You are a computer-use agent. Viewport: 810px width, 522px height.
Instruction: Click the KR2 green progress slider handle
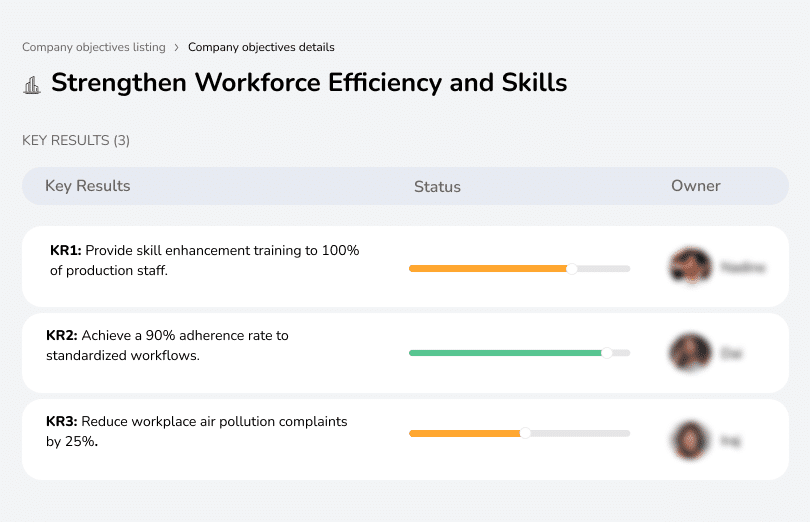607,353
